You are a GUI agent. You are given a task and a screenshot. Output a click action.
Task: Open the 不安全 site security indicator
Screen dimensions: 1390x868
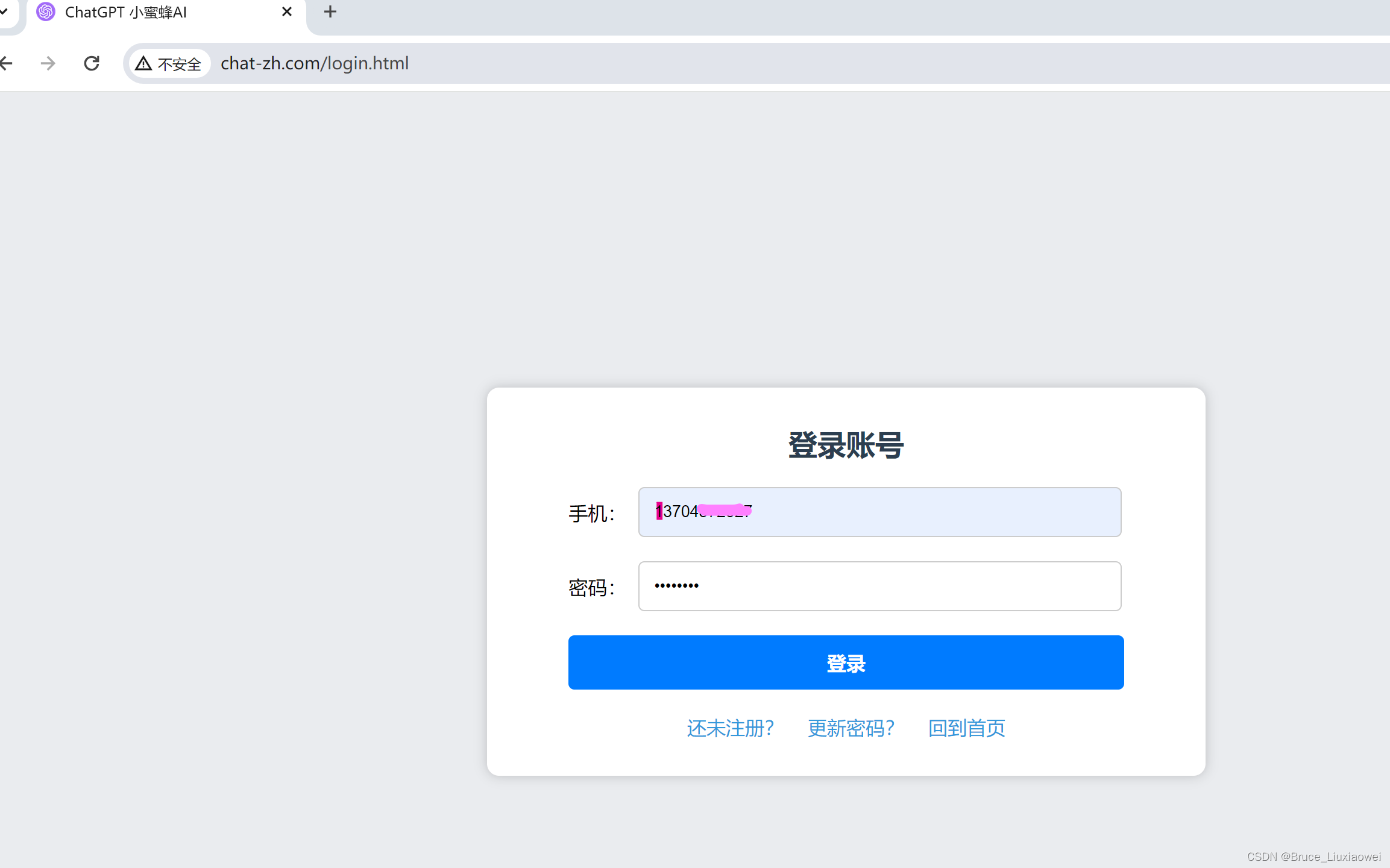tap(169, 63)
